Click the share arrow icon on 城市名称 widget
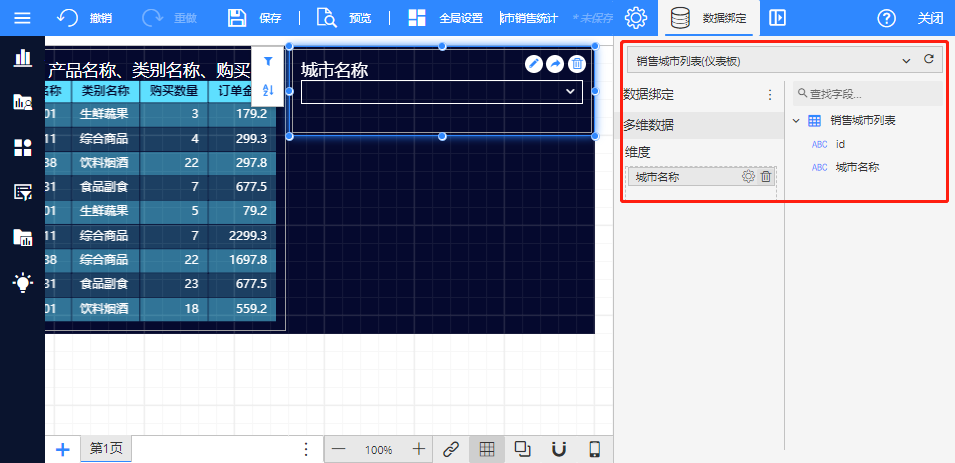 [555, 64]
